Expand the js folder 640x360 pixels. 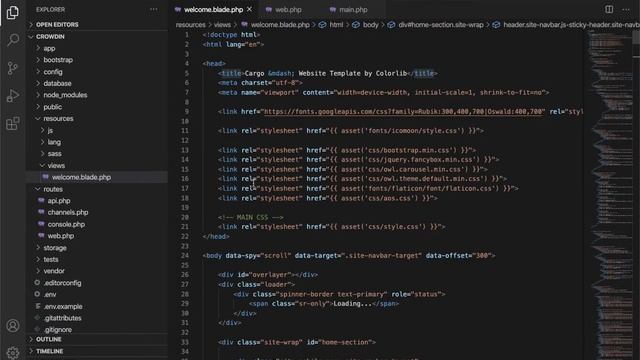tap(50, 130)
